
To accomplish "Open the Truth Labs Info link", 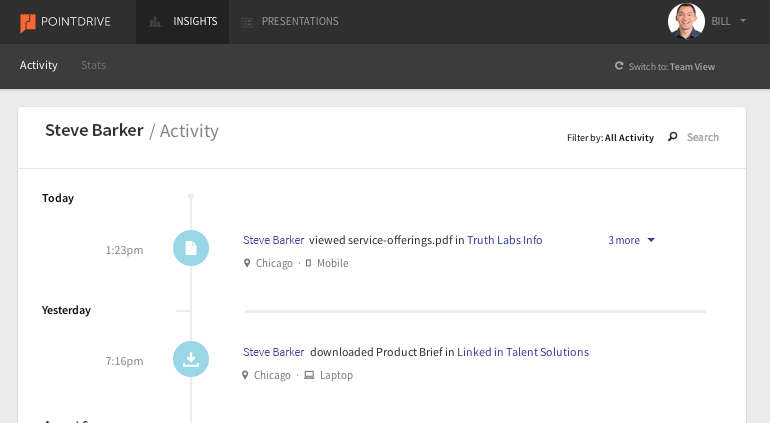I will coord(504,240).
